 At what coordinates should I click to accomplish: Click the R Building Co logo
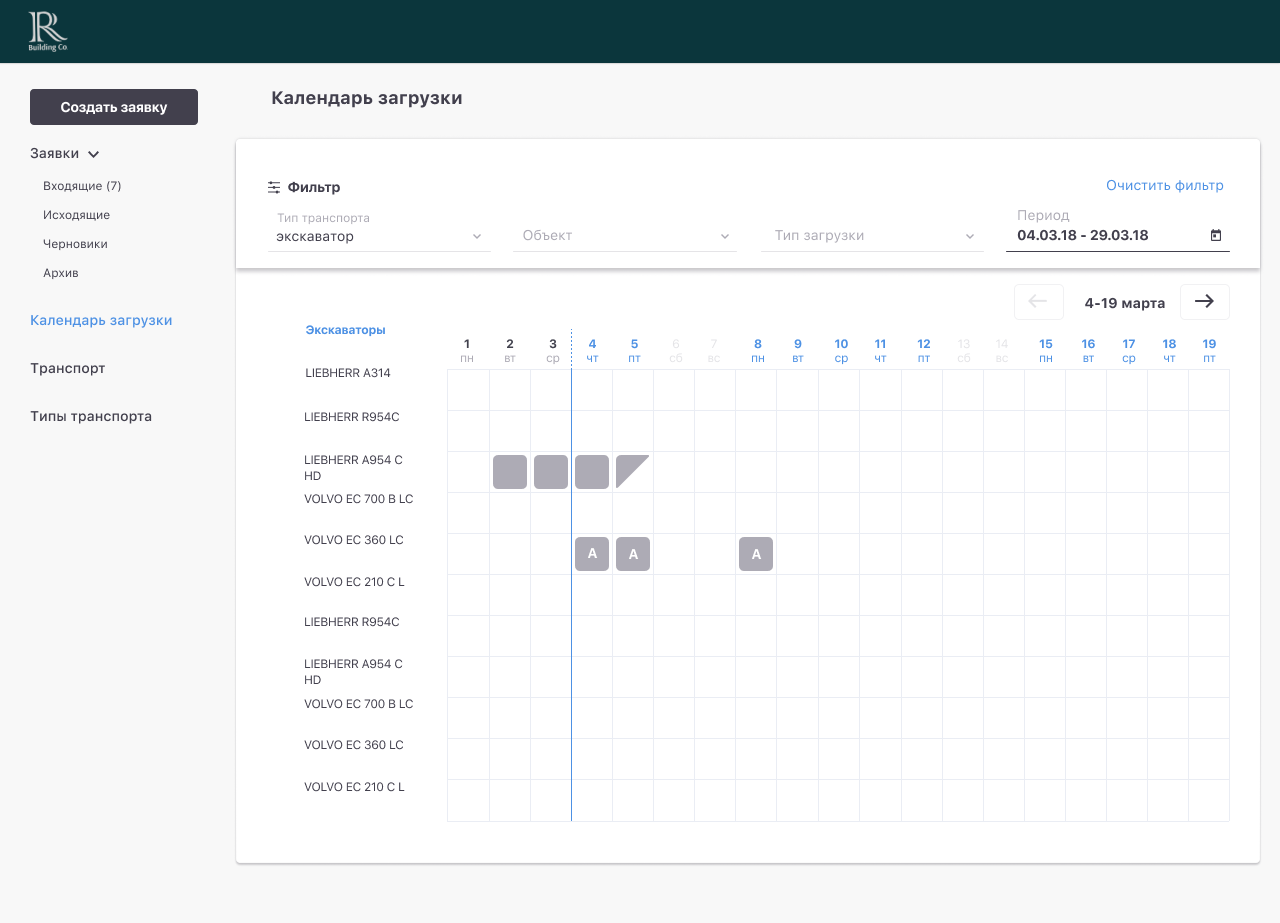pyautogui.click(x=48, y=31)
